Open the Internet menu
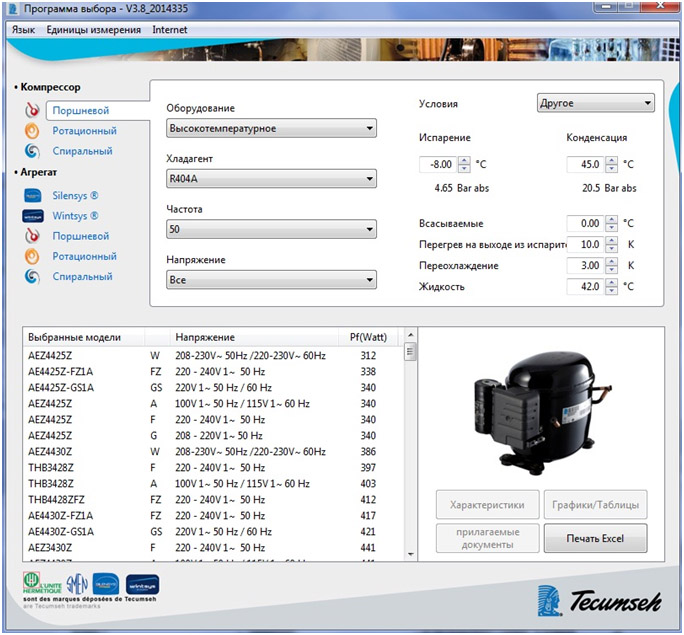 [x=170, y=30]
